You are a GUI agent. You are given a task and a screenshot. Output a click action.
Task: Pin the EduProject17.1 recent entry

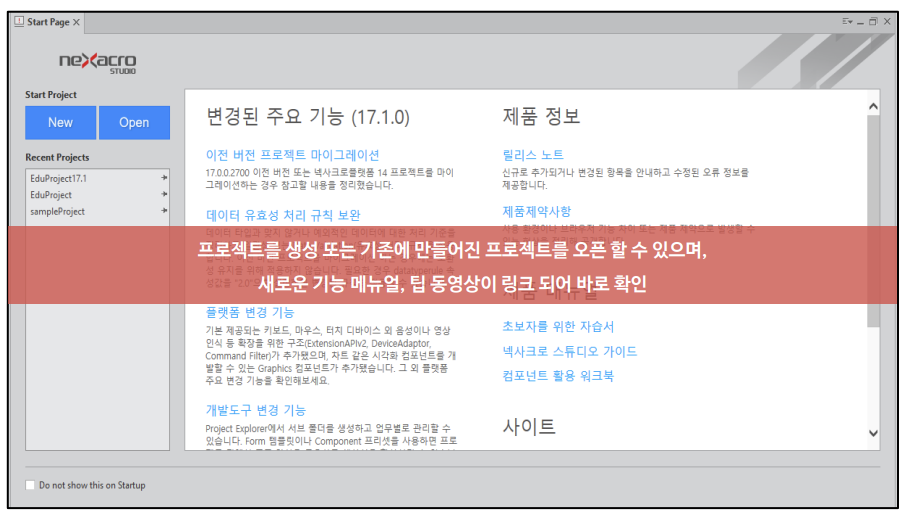[164, 178]
